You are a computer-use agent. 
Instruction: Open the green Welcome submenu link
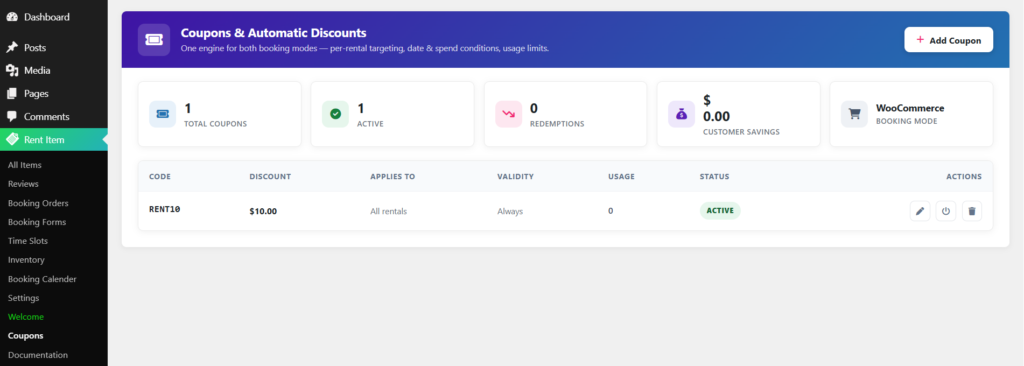click(26, 317)
